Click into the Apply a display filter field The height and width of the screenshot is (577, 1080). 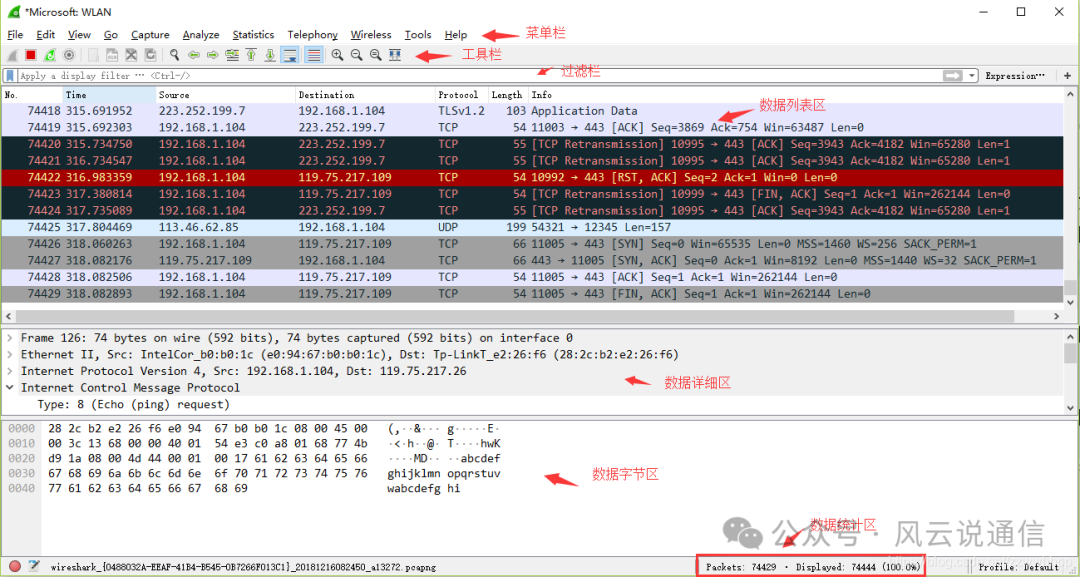(x=479, y=76)
